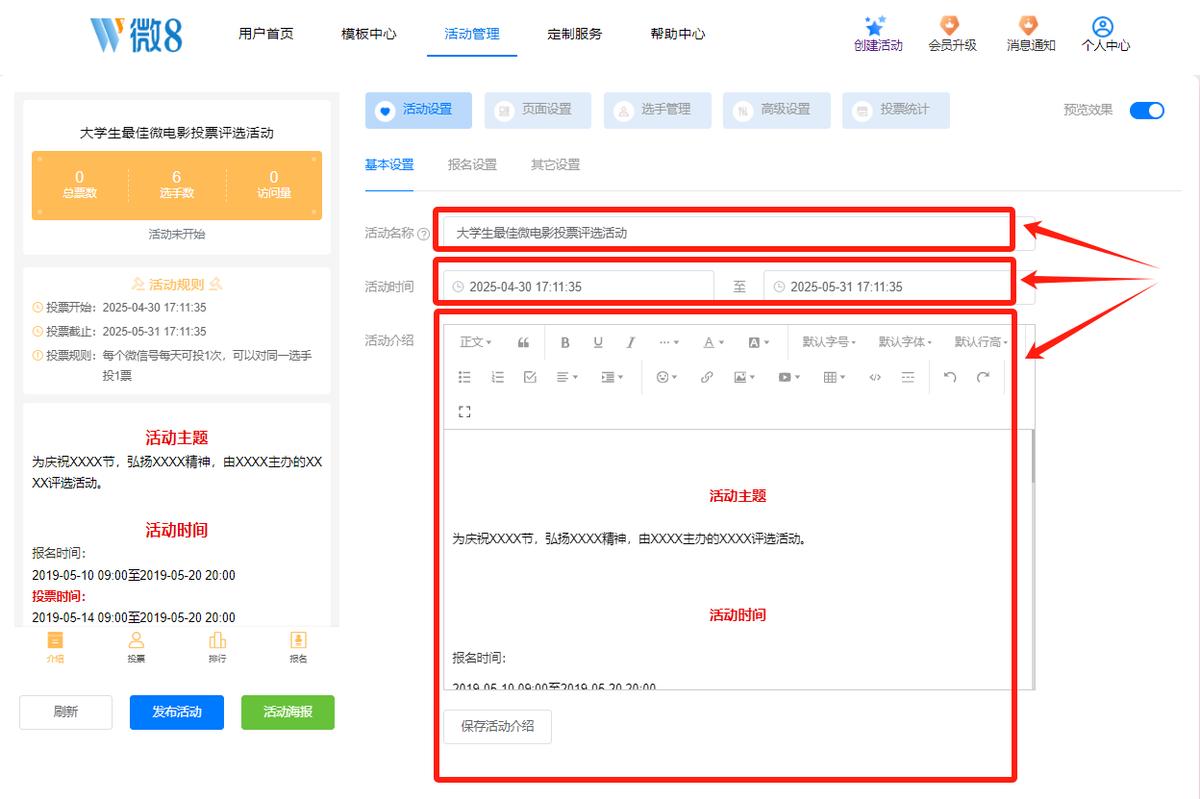Switch to 报名设置 sub-tab
The height and width of the screenshot is (799, 1200).
(472, 165)
